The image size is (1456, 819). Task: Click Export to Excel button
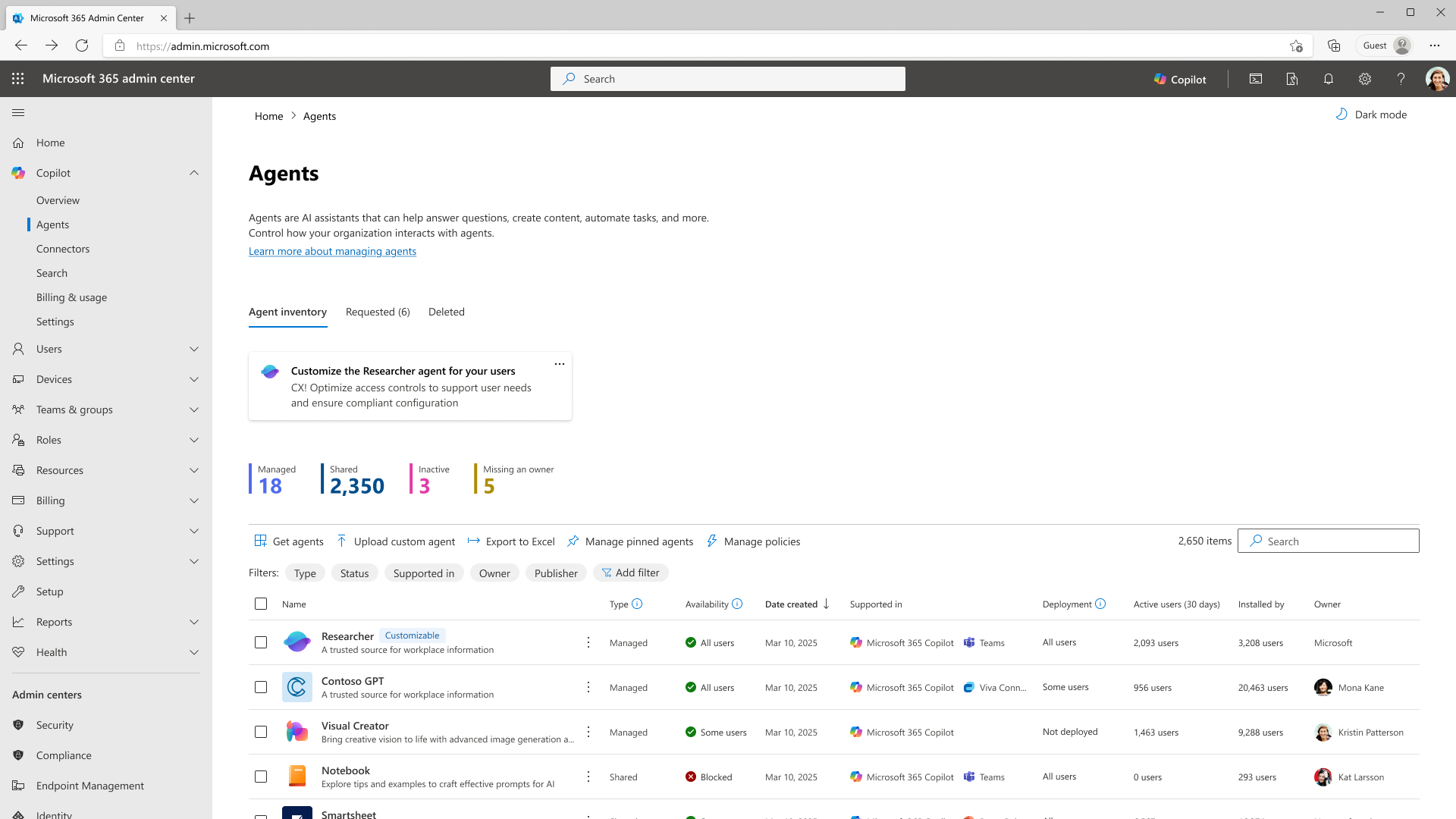(511, 541)
